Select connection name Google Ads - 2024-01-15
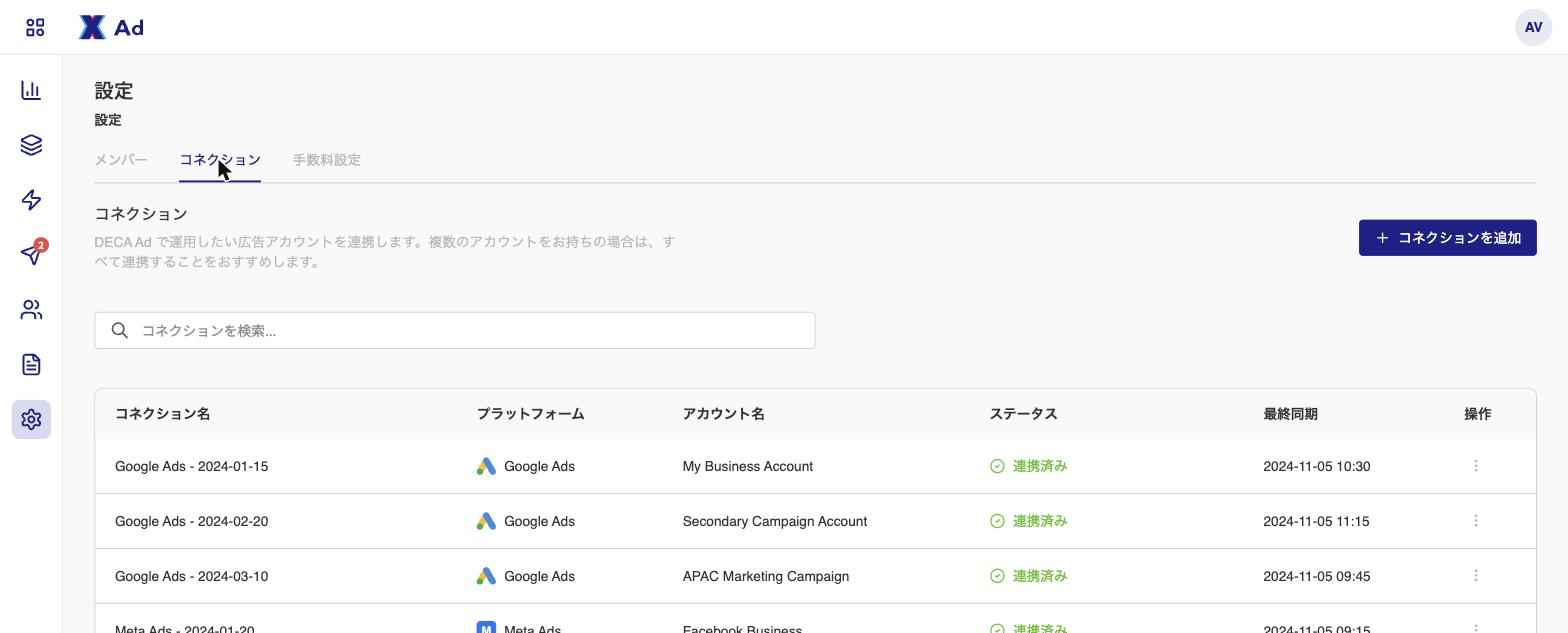Image resolution: width=1568 pixels, height=633 pixels. tap(191, 466)
